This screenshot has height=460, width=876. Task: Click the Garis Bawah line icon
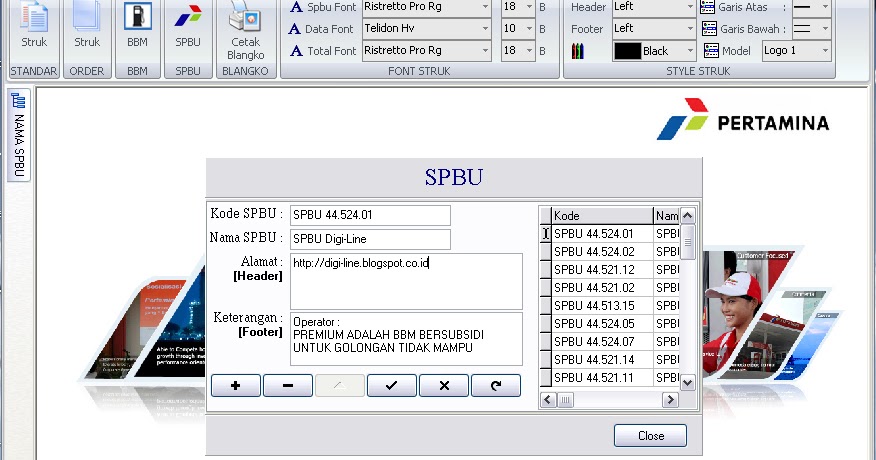(709, 29)
